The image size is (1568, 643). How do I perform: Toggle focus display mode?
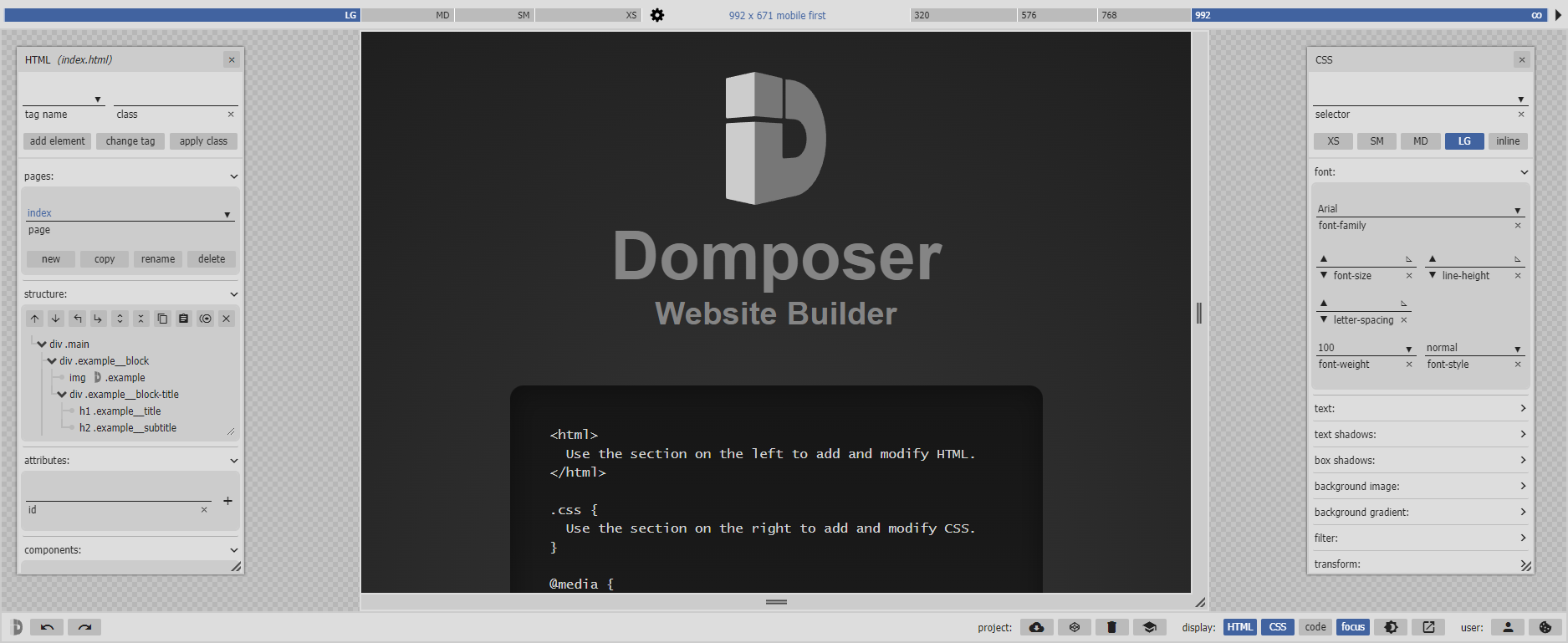pyautogui.click(x=1353, y=627)
